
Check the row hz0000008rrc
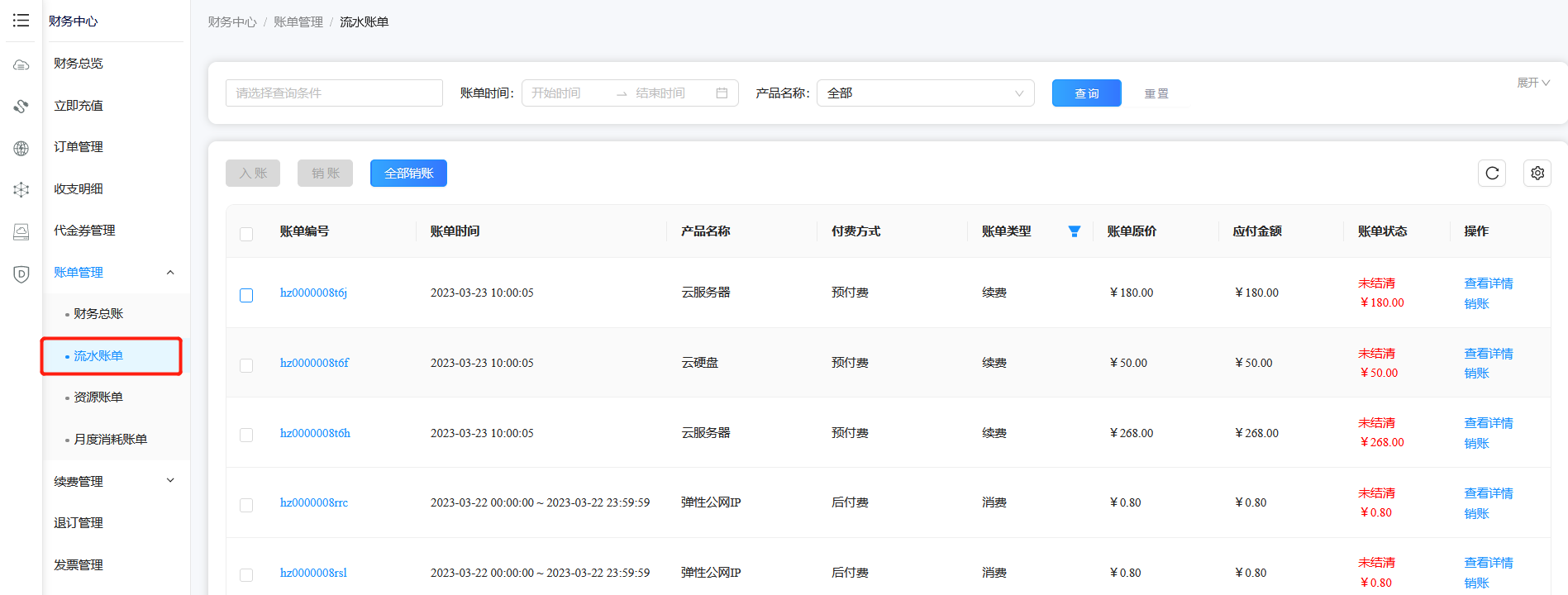point(246,505)
